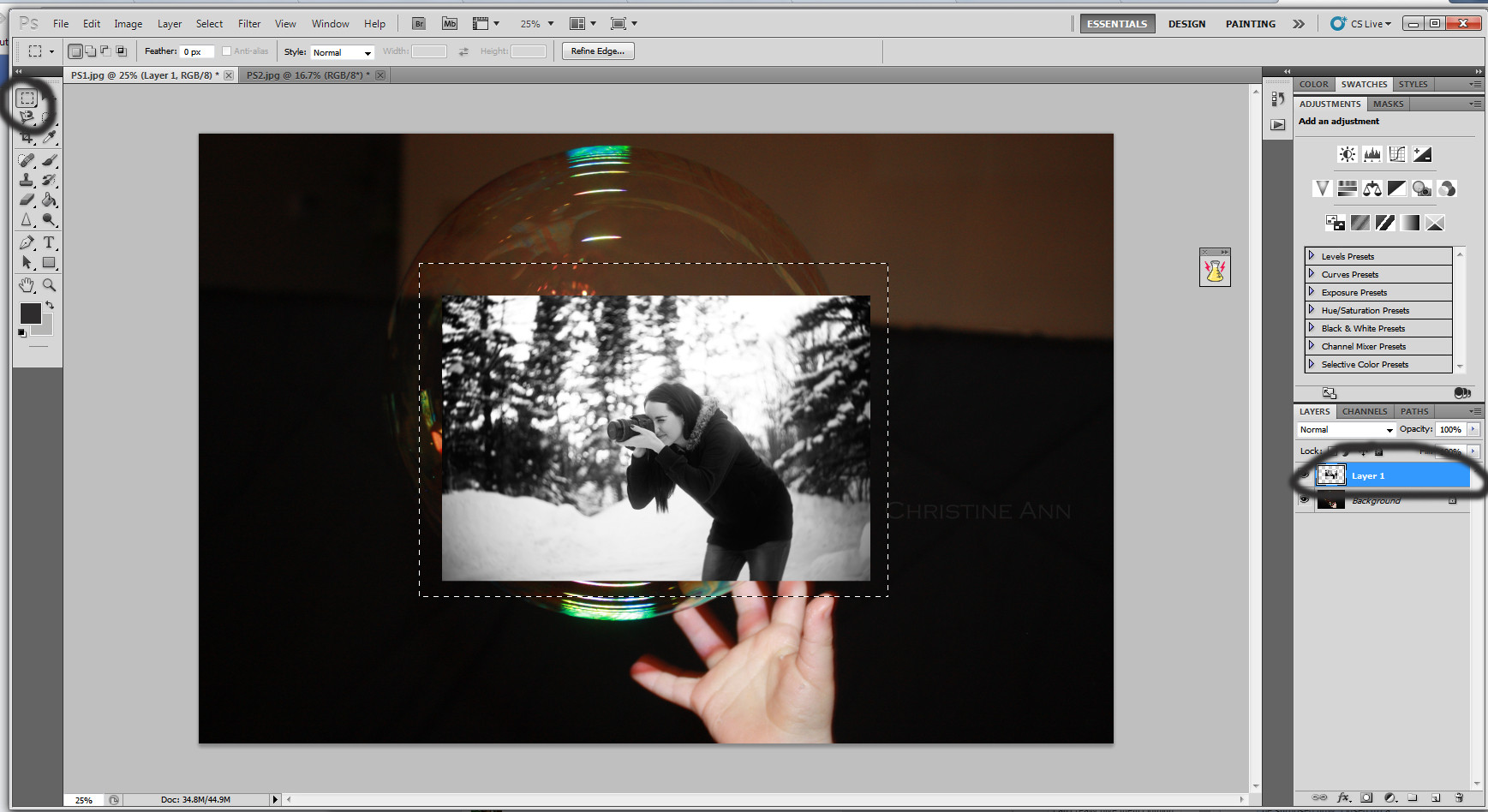Select the Clone Stamp tool
The height and width of the screenshot is (812, 1488).
click(27, 180)
